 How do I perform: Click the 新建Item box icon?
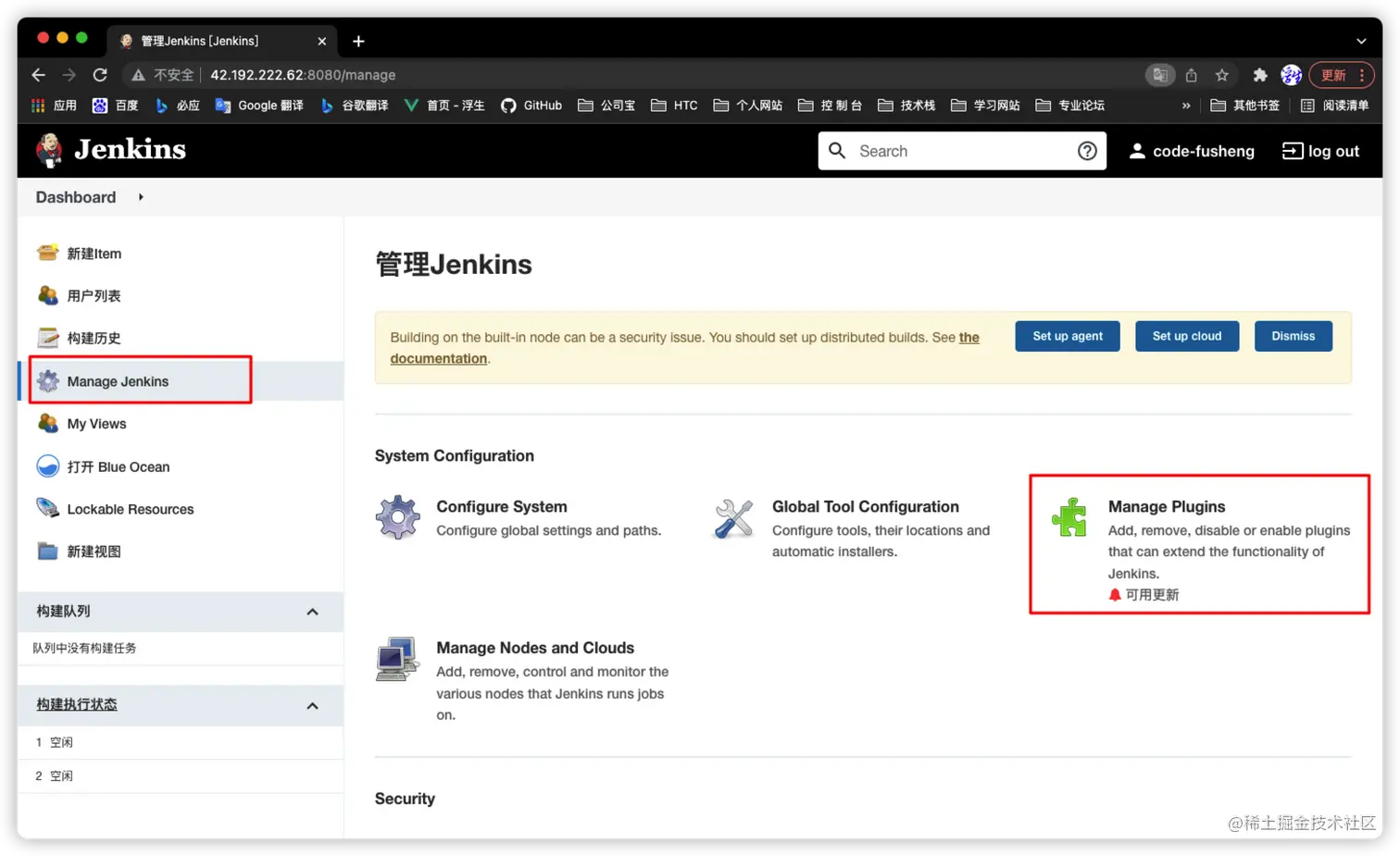click(x=47, y=253)
